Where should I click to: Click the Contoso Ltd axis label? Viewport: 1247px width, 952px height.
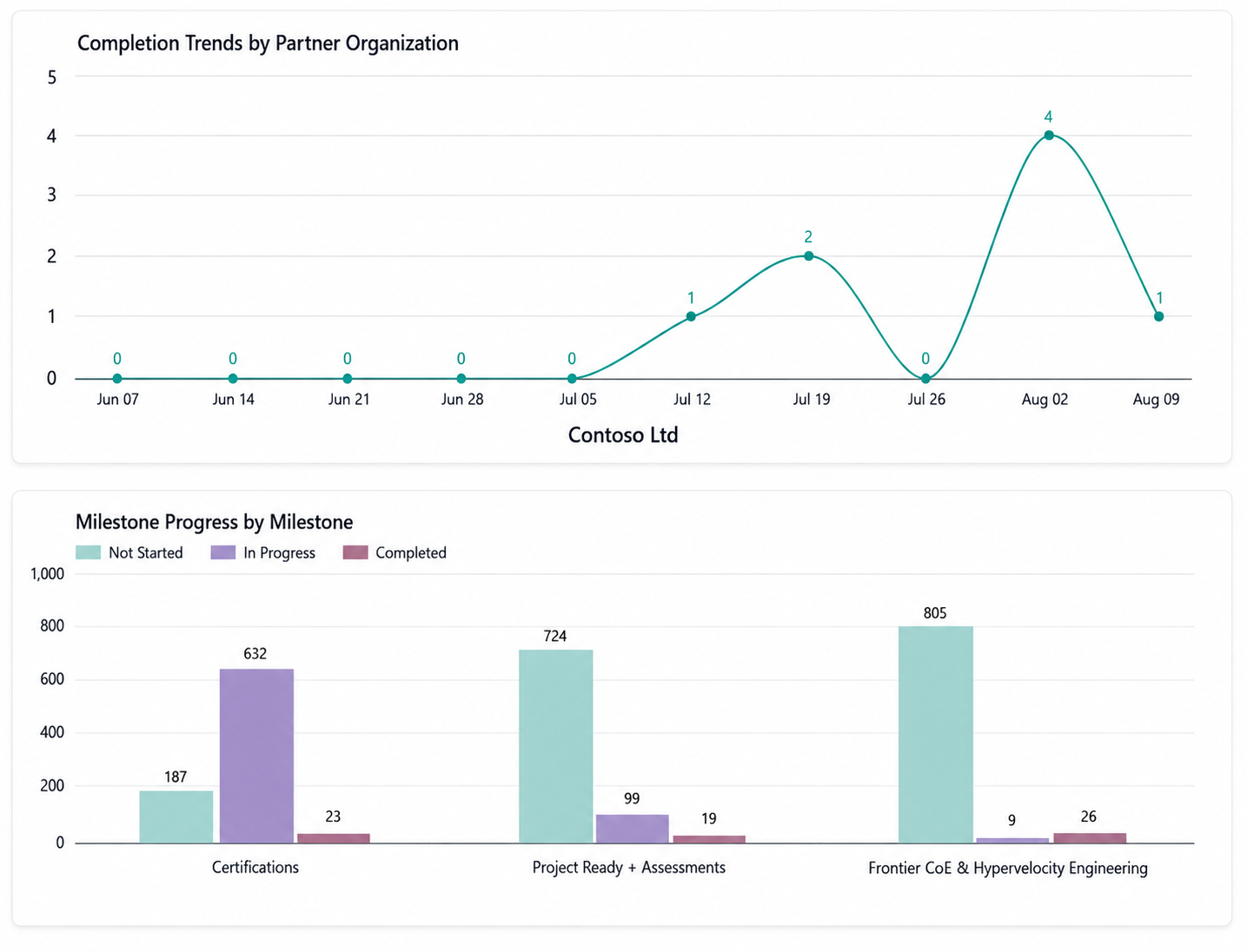pos(623,435)
